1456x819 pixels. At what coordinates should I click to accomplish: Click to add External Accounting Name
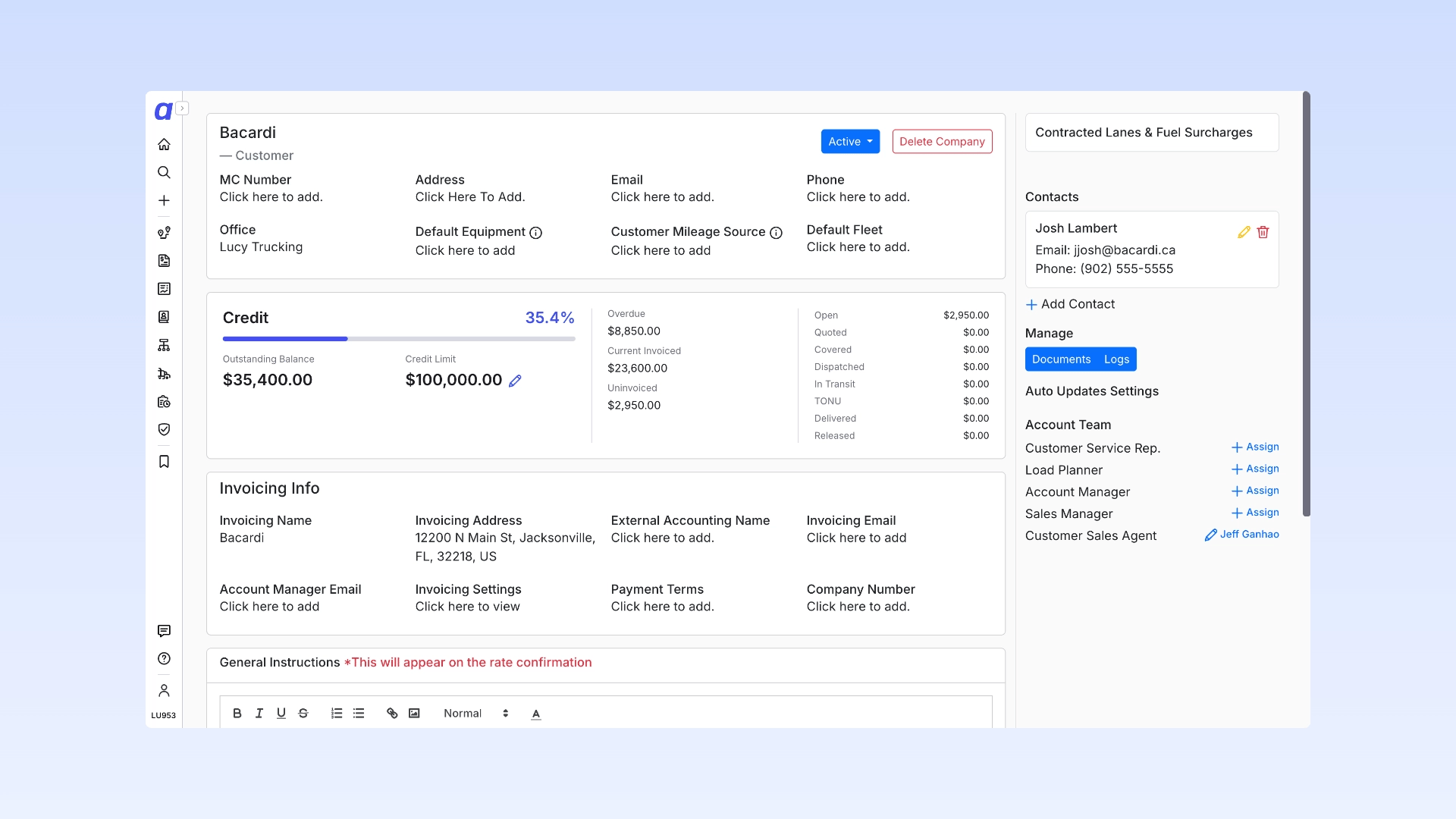(x=662, y=538)
